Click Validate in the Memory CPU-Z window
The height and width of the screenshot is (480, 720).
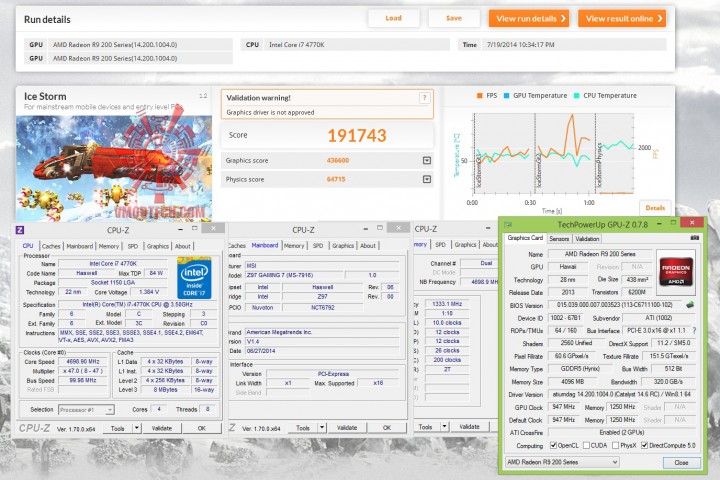[x=469, y=427]
